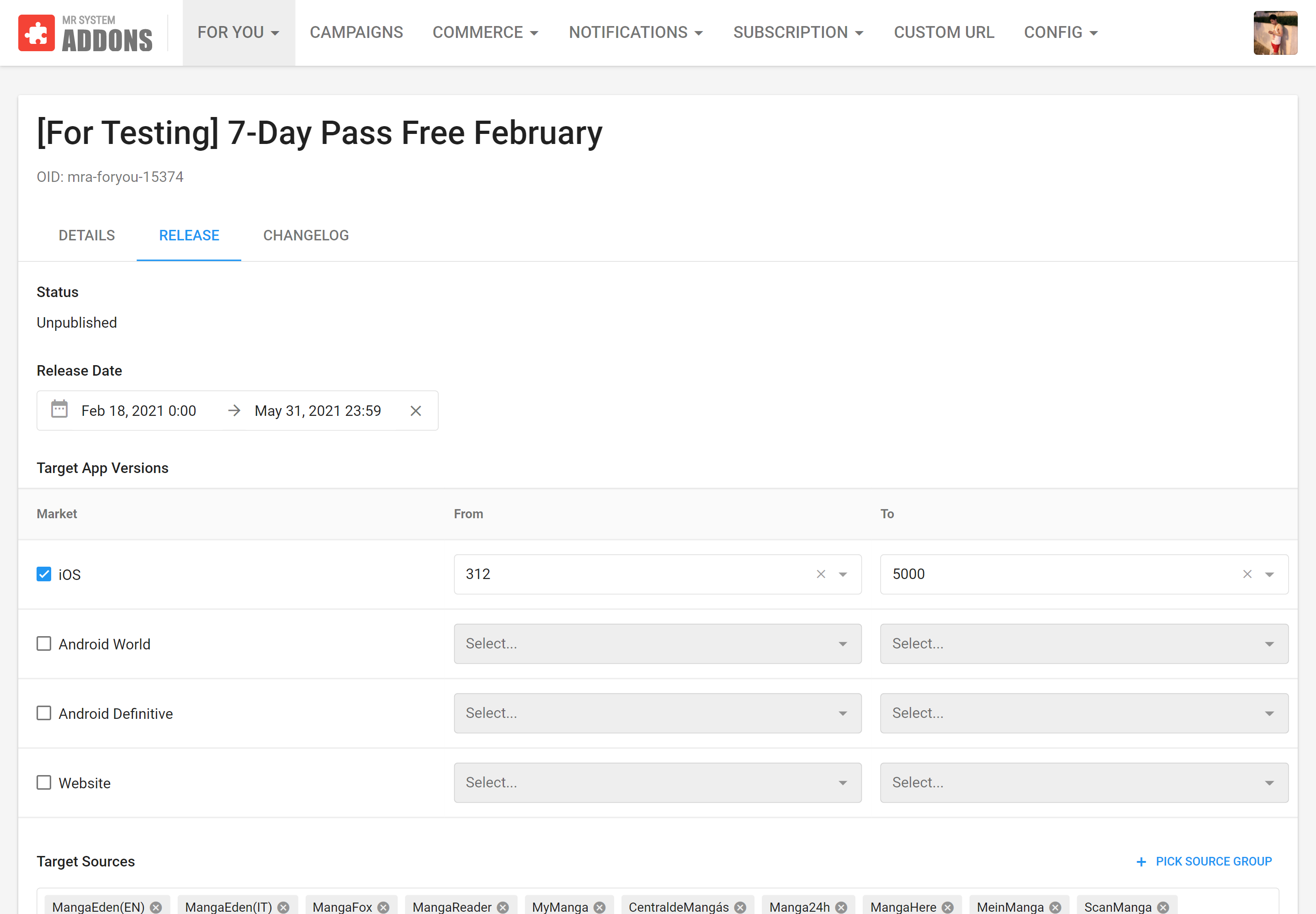Clear the iOS From version 312

click(821, 574)
